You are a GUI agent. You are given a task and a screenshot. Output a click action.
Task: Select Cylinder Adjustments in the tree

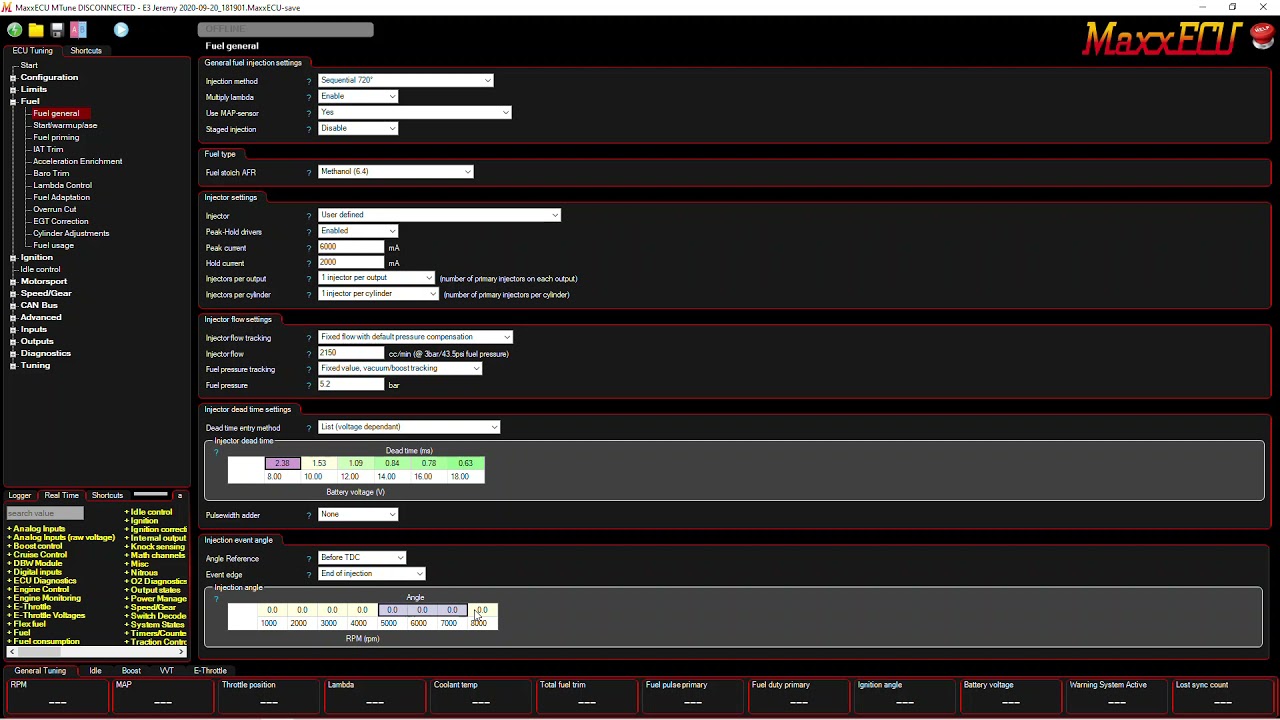71,234
